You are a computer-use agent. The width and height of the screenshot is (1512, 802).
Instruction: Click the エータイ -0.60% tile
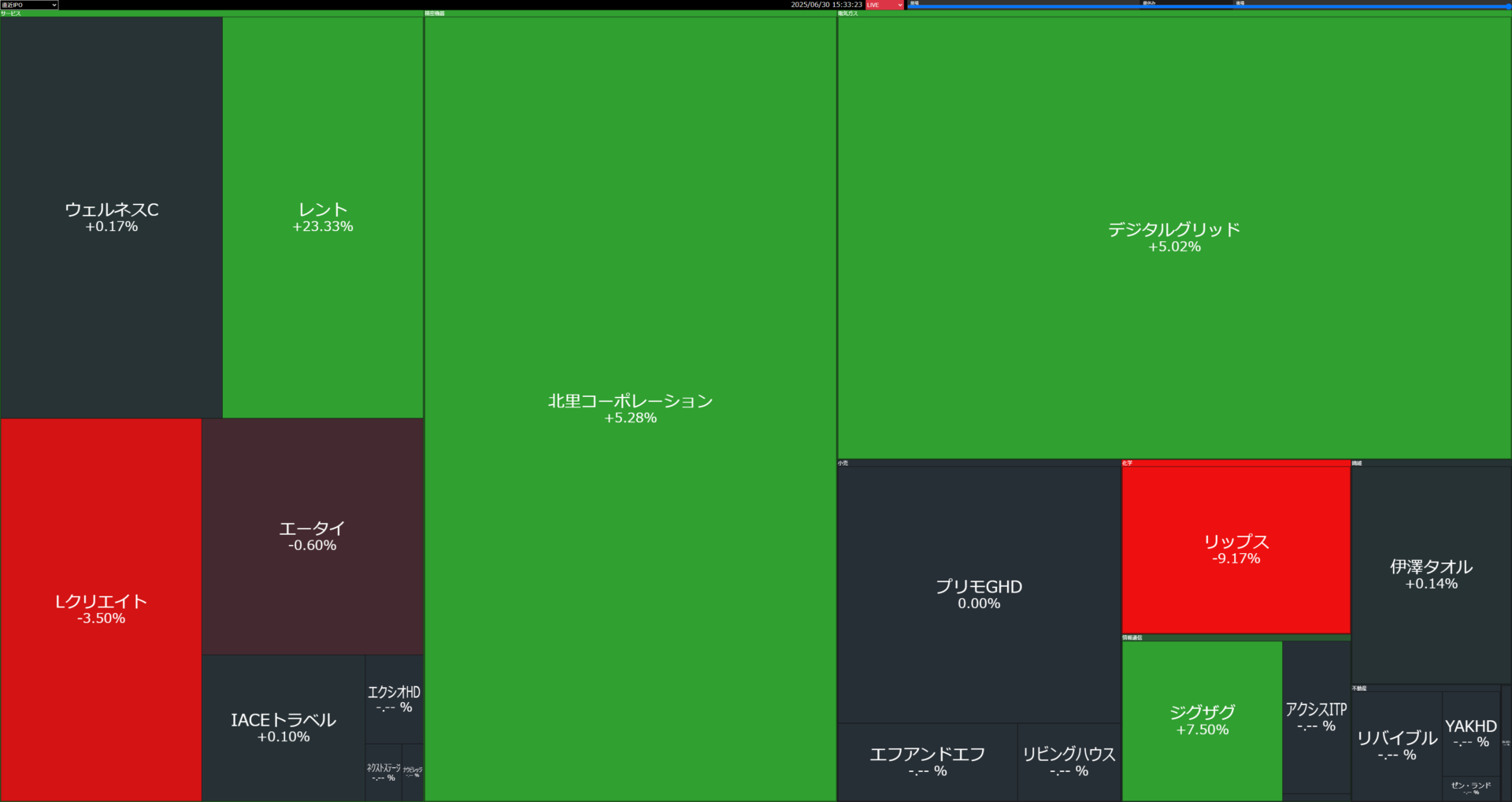coord(313,537)
